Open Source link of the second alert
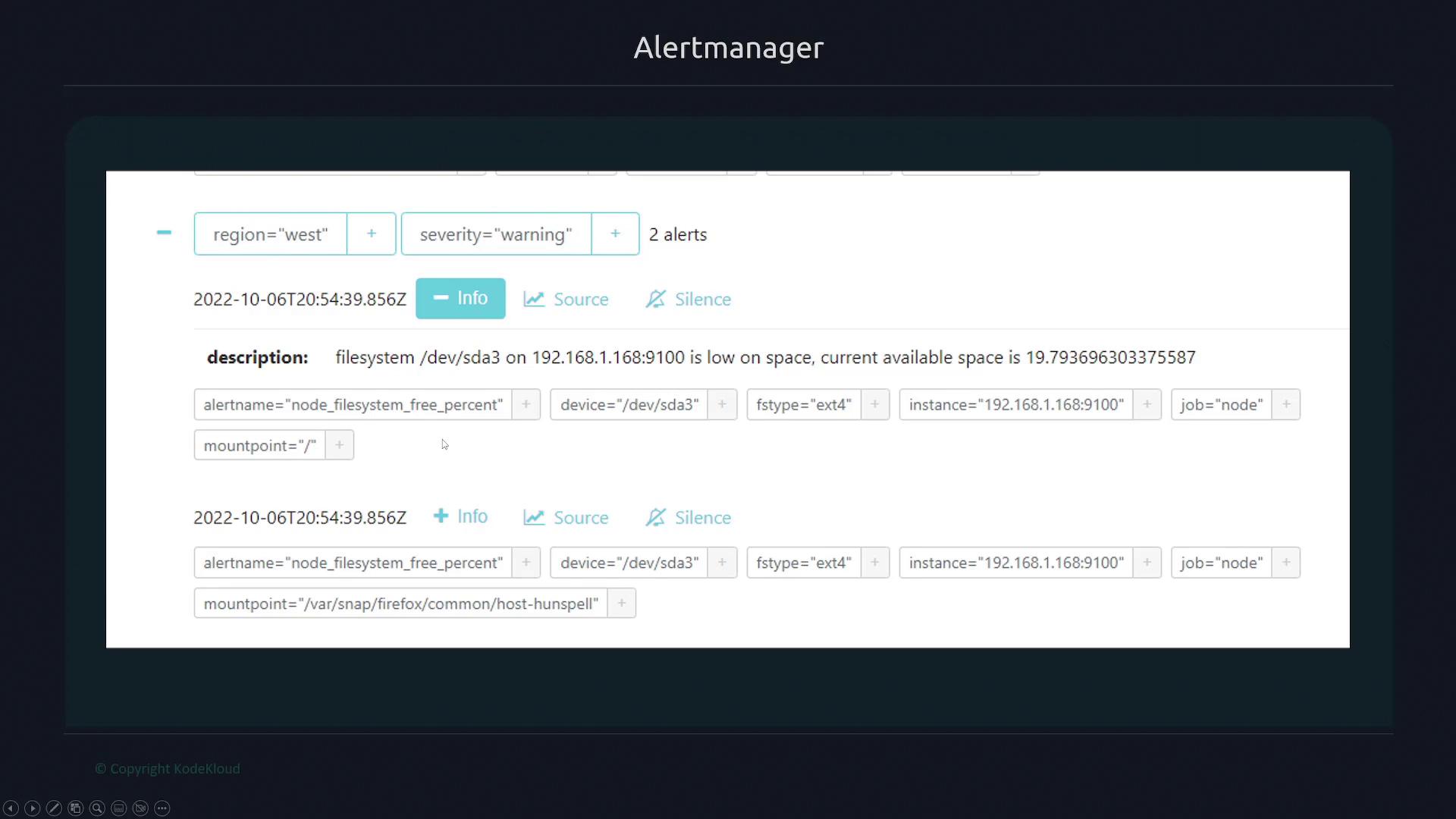This screenshot has width=1456, height=819. pos(566,518)
